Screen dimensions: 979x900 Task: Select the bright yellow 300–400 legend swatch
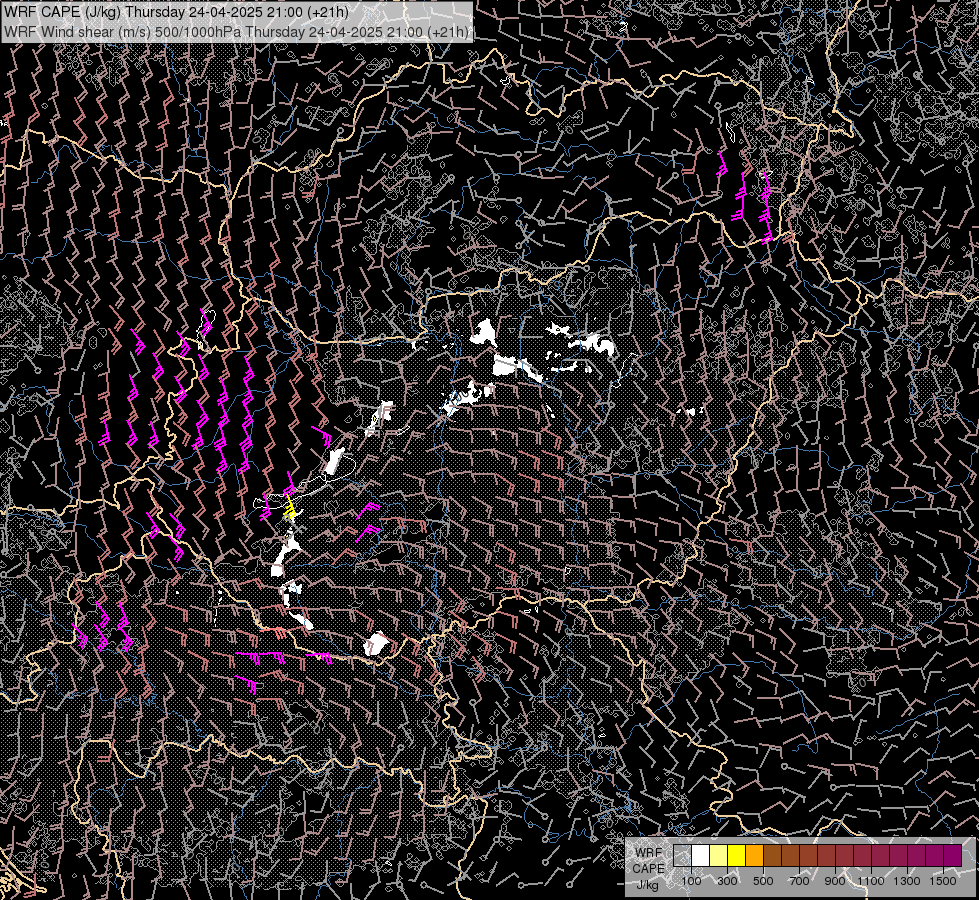coord(737,855)
